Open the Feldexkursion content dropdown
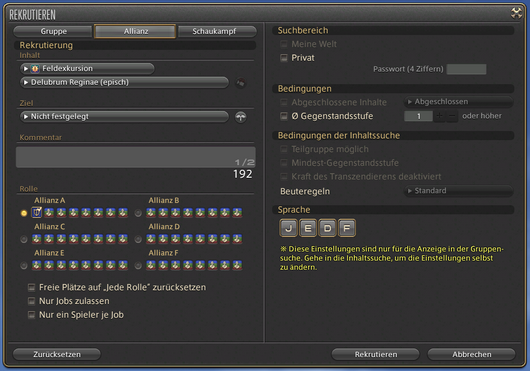The image size is (530, 371). 87,69
